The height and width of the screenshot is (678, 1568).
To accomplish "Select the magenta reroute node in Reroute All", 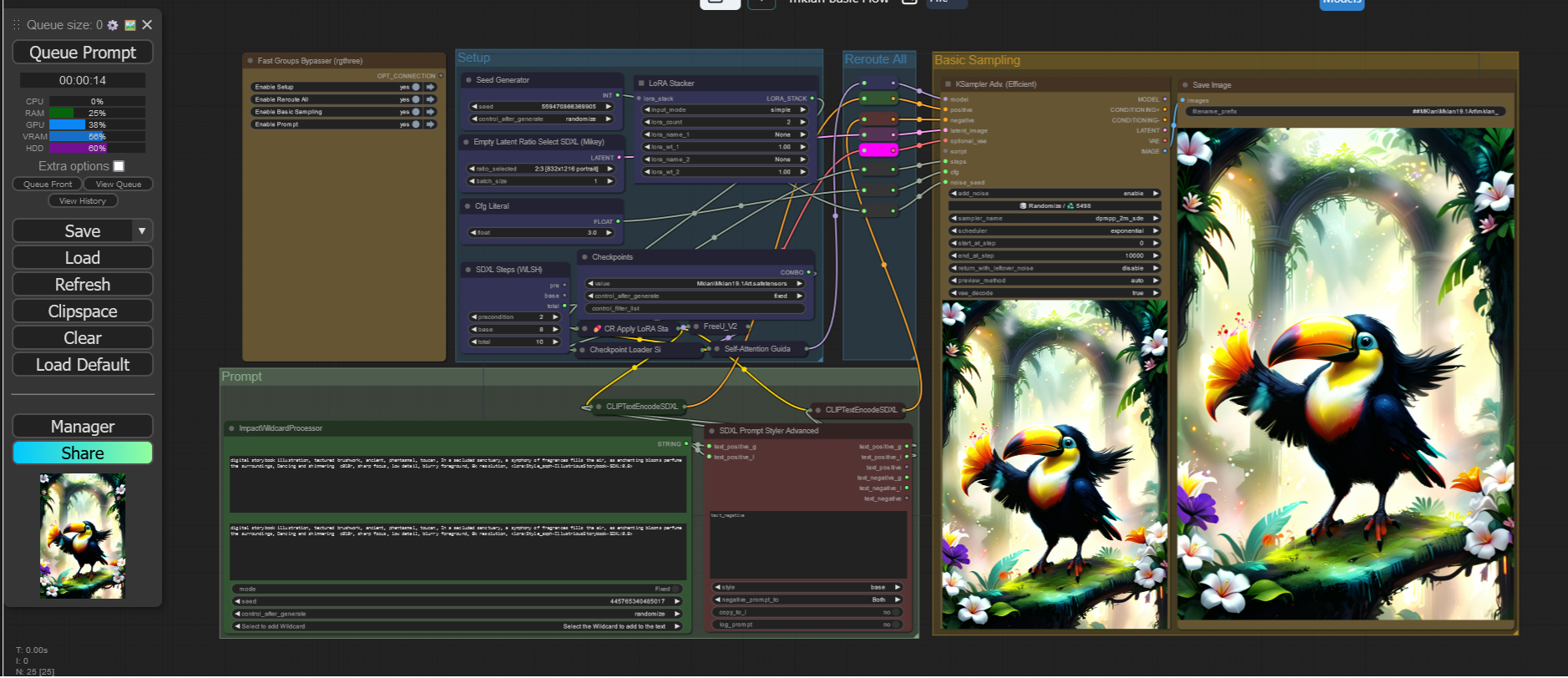I will (878, 150).
